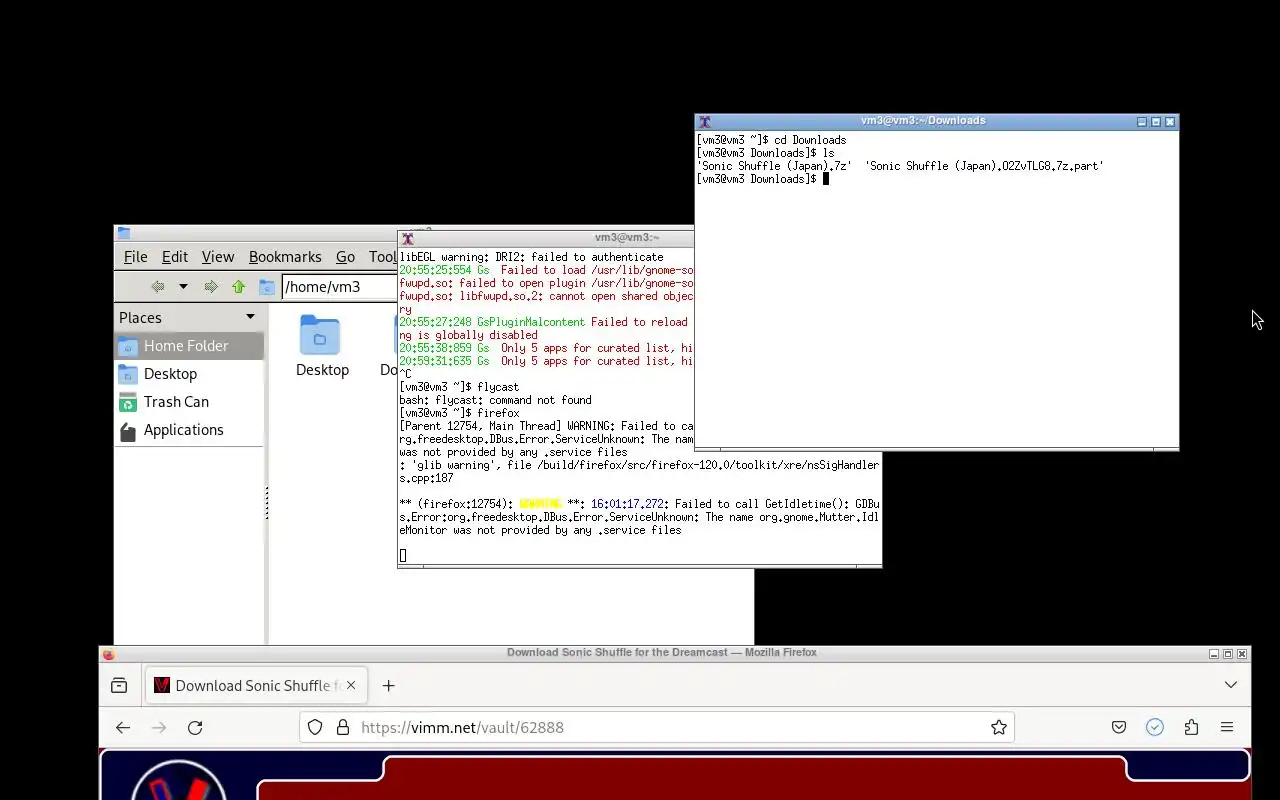Open the Bookmarks menu in the file manager
This screenshot has height=800, width=1280.
point(285,257)
